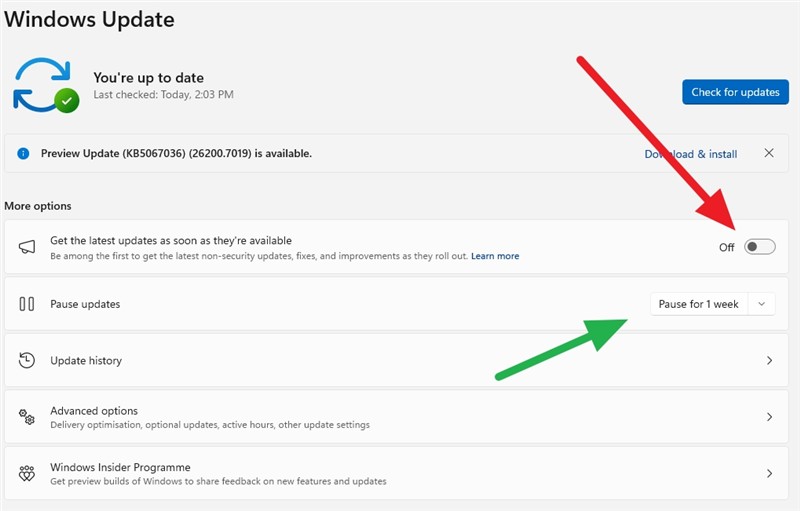Screen dimensions: 800x511
Task: Click the blue info icon beside Preview Update
Action: point(23,154)
